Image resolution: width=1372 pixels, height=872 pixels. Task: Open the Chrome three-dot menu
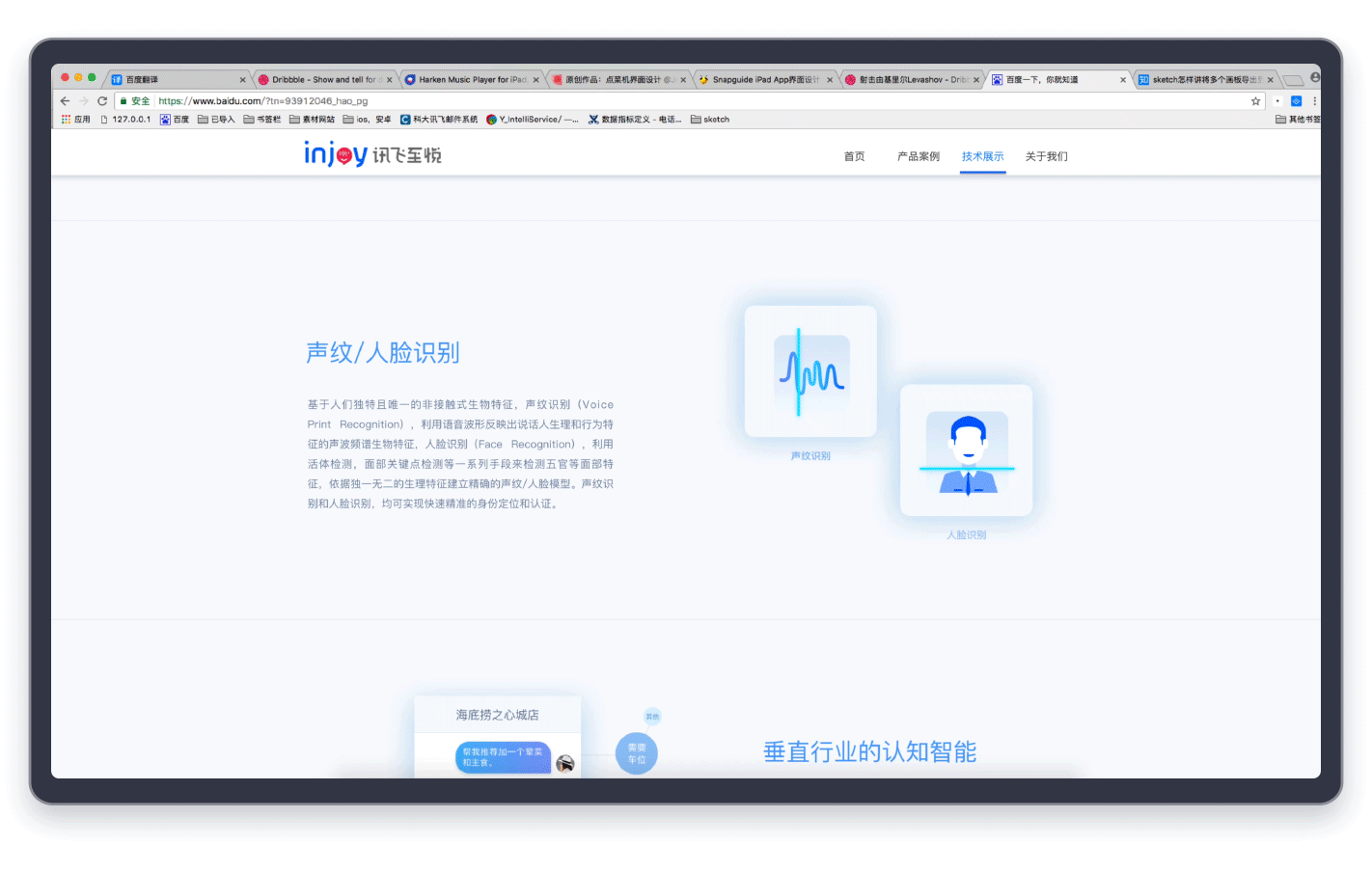[x=1314, y=101]
